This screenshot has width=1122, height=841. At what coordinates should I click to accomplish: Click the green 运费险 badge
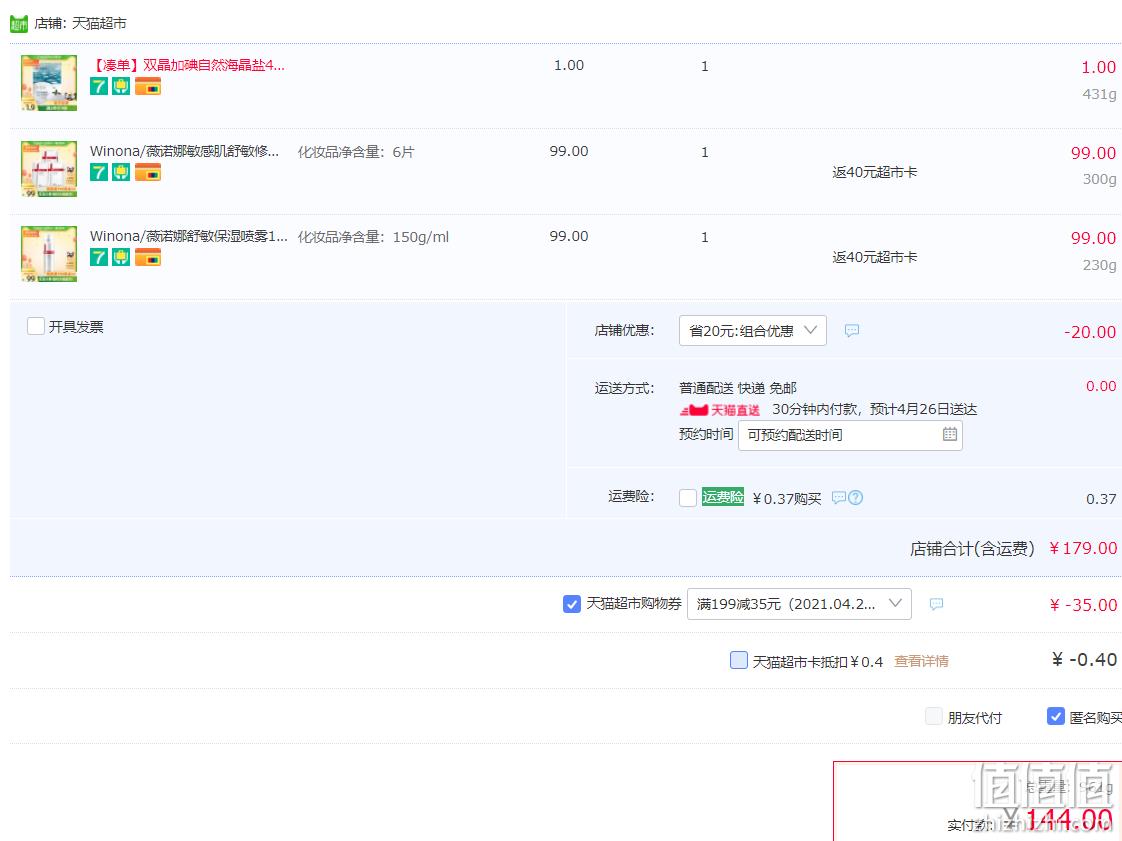pyautogui.click(x=723, y=497)
